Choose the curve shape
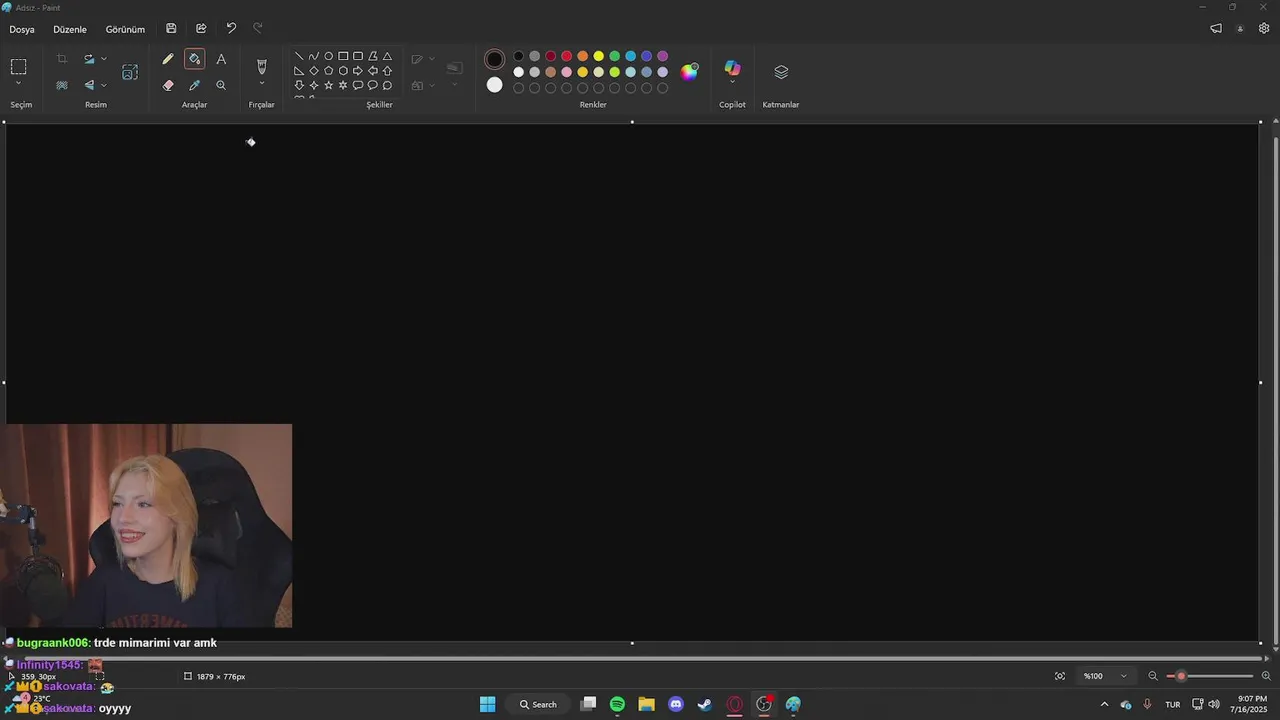1280x720 pixels. [314, 56]
